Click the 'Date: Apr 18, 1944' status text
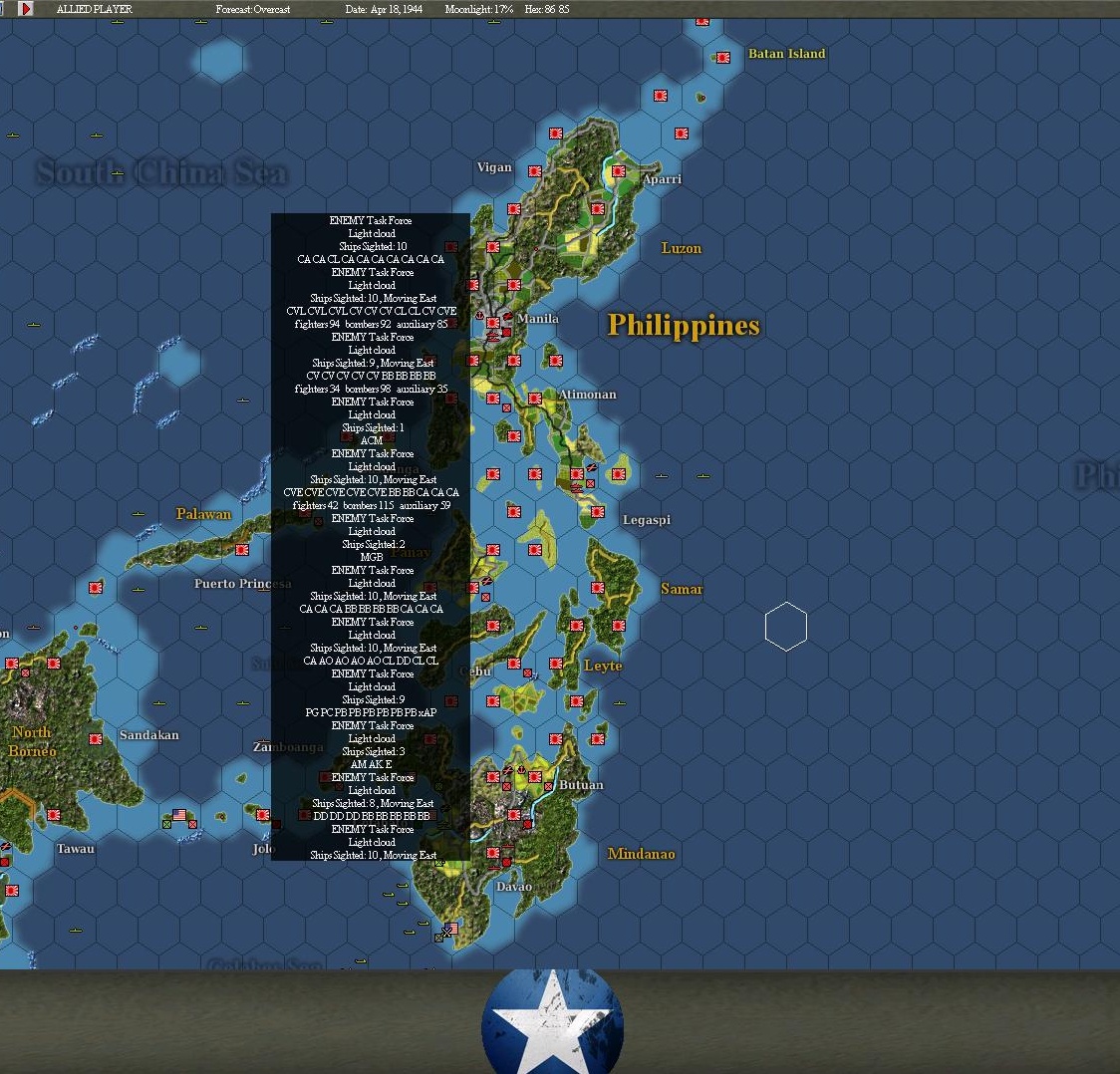This screenshot has width=1120, height=1074. point(384,9)
